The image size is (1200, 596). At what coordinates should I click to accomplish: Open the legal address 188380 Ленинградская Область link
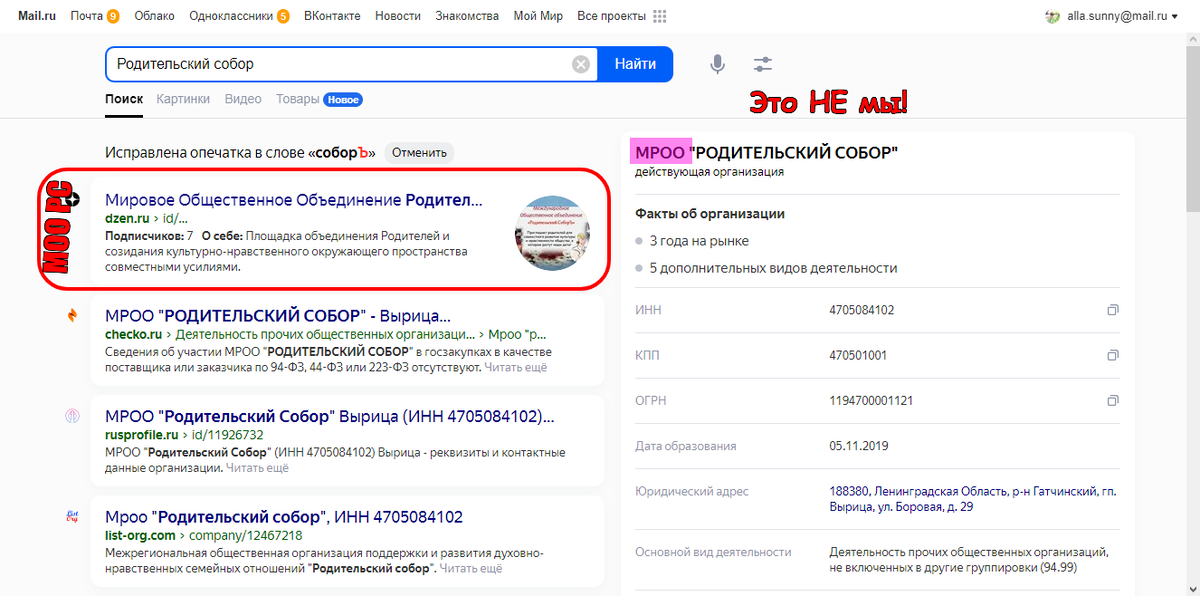pos(973,499)
